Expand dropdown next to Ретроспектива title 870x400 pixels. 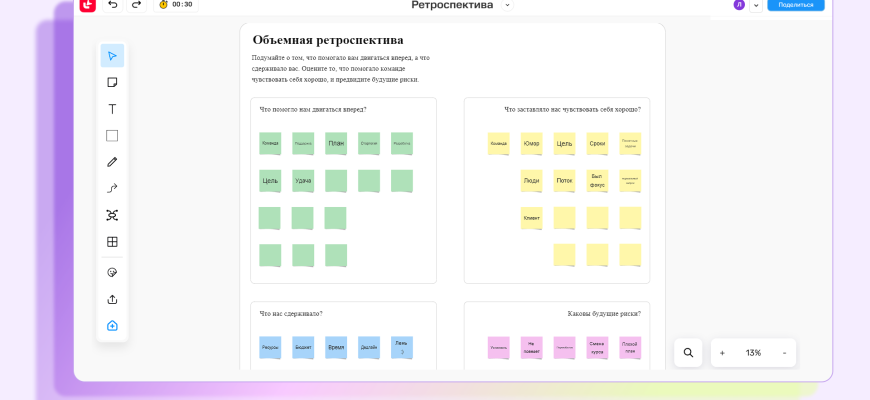(x=507, y=5)
